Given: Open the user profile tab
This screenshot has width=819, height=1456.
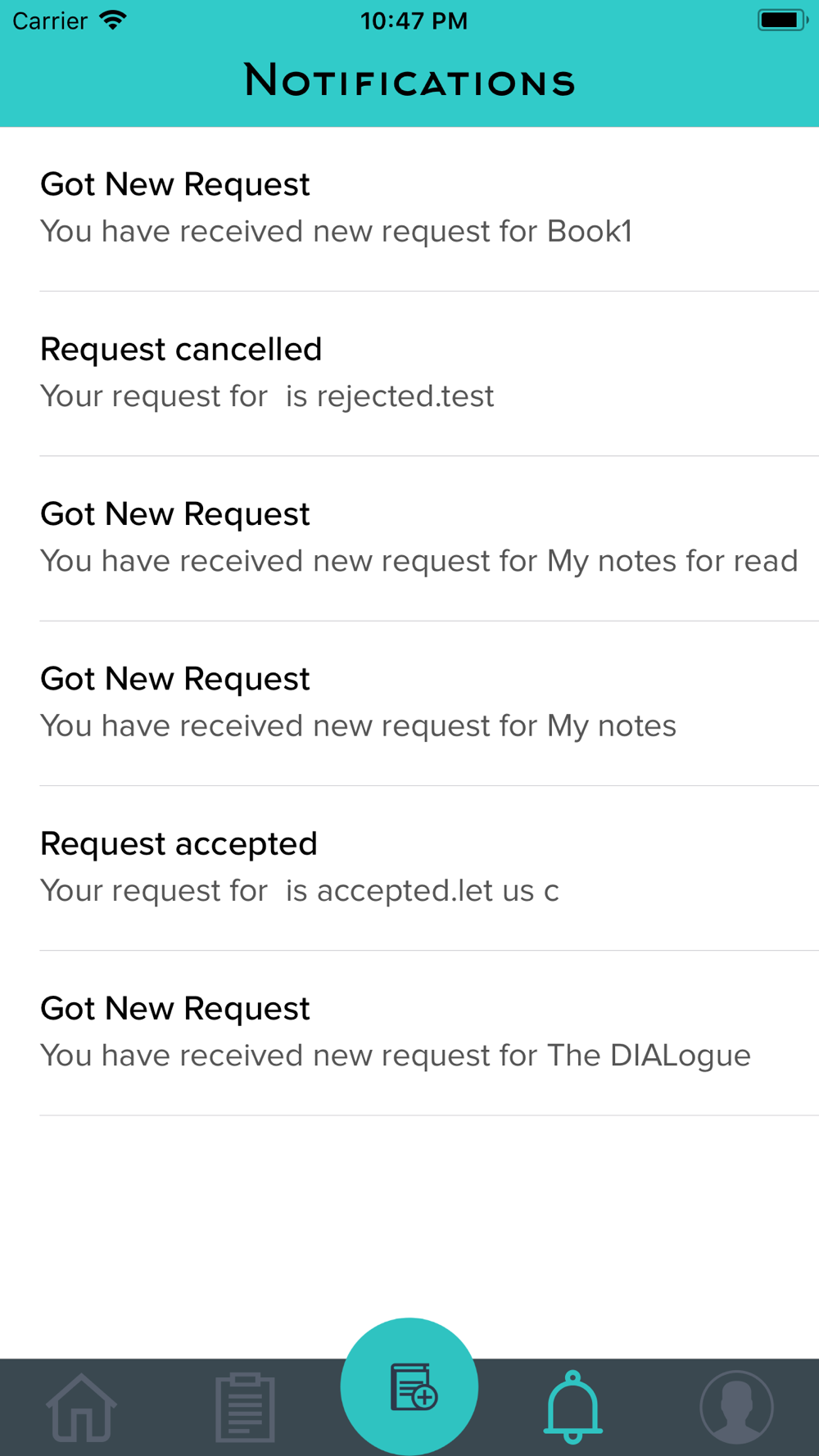Looking at the screenshot, I should pyautogui.click(x=736, y=1407).
